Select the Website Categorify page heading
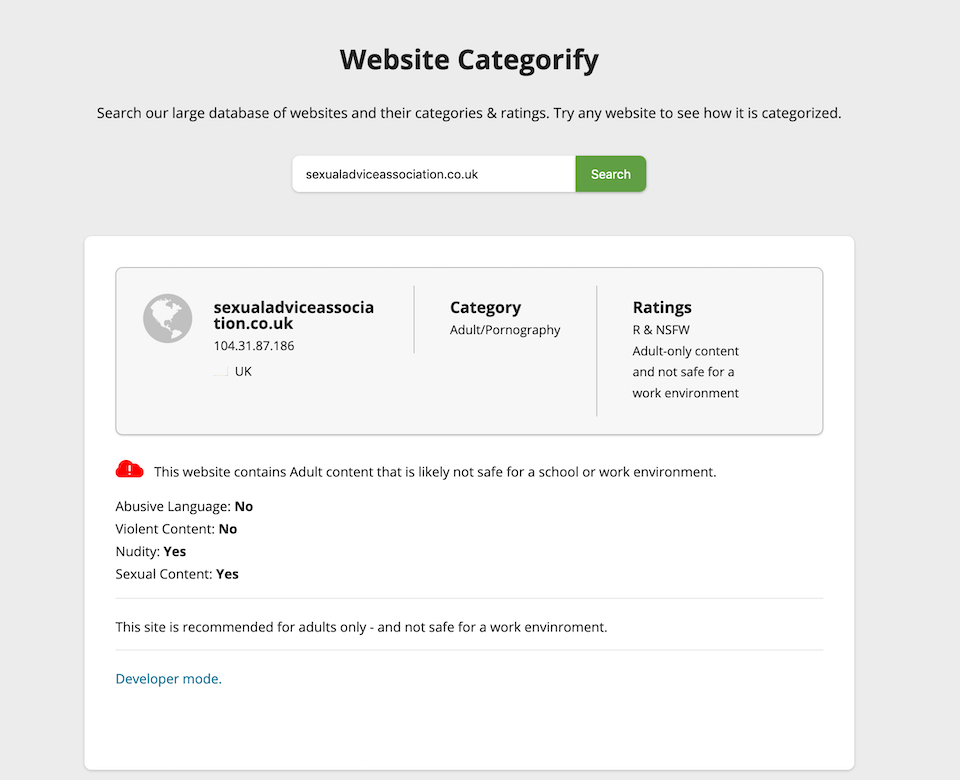Image resolution: width=960 pixels, height=780 pixels. (469, 61)
